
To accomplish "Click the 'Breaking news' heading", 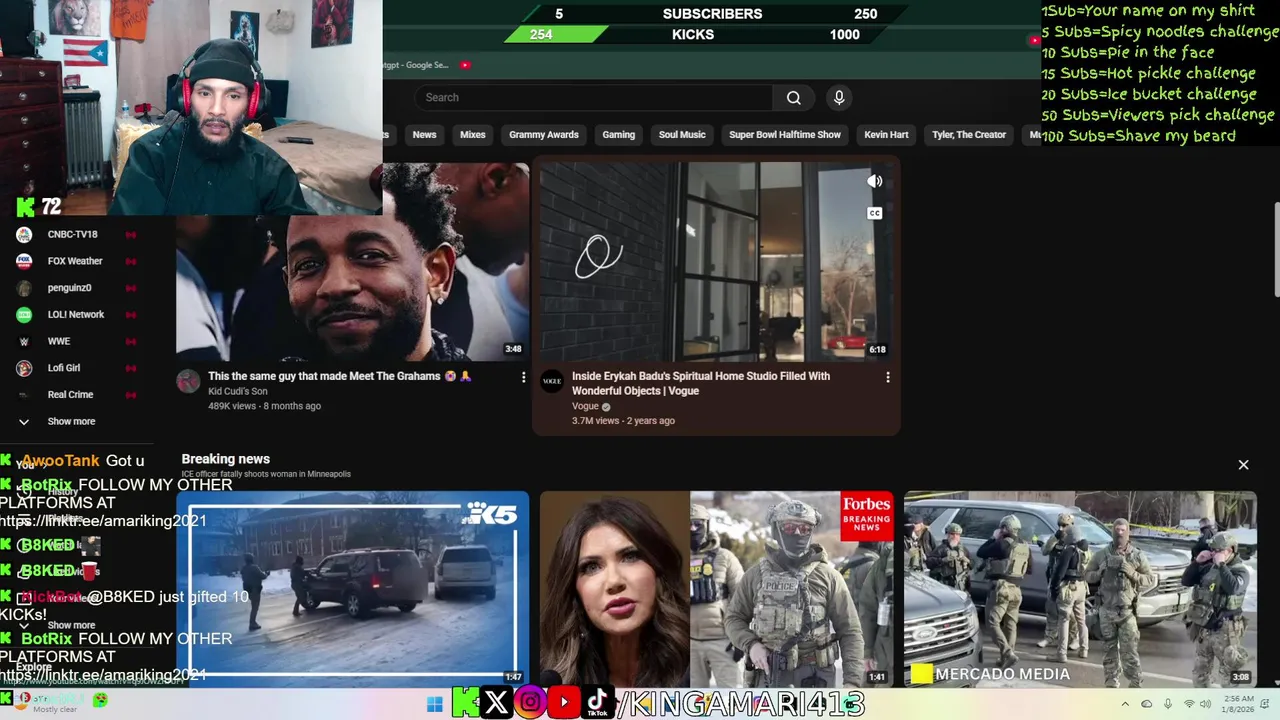I will tap(226, 459).
